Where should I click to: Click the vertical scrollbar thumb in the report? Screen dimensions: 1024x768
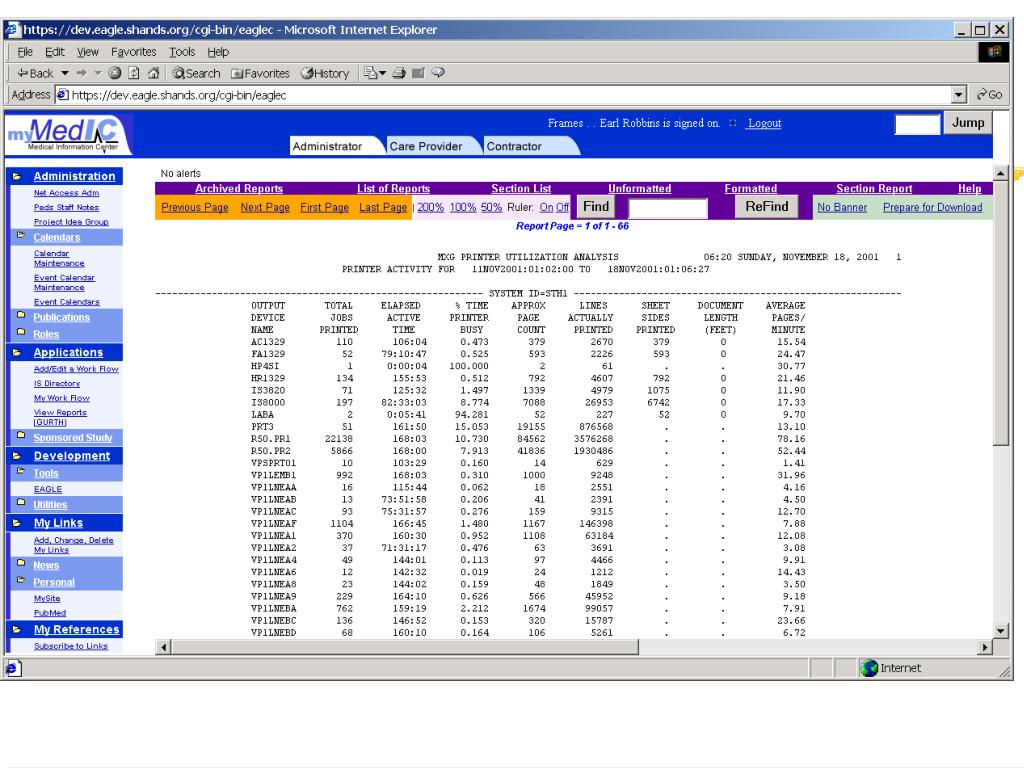tap(1000, 313)
